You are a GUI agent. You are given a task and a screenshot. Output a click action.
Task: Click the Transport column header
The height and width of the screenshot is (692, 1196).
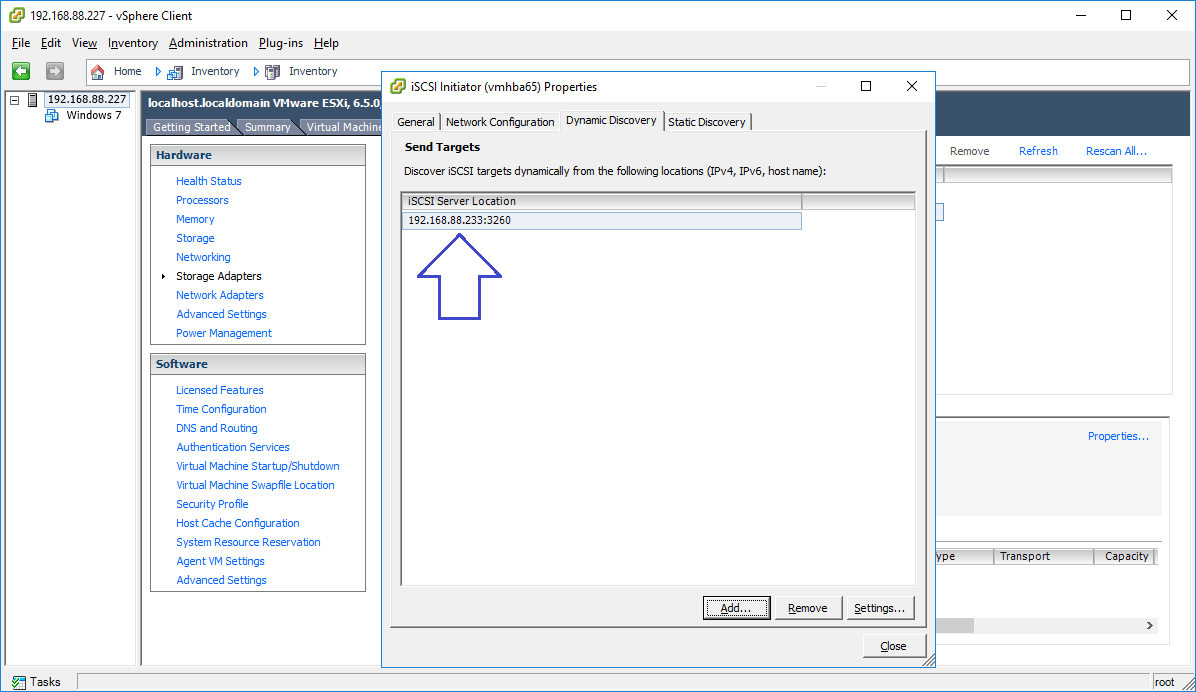tap(1043, 556)
